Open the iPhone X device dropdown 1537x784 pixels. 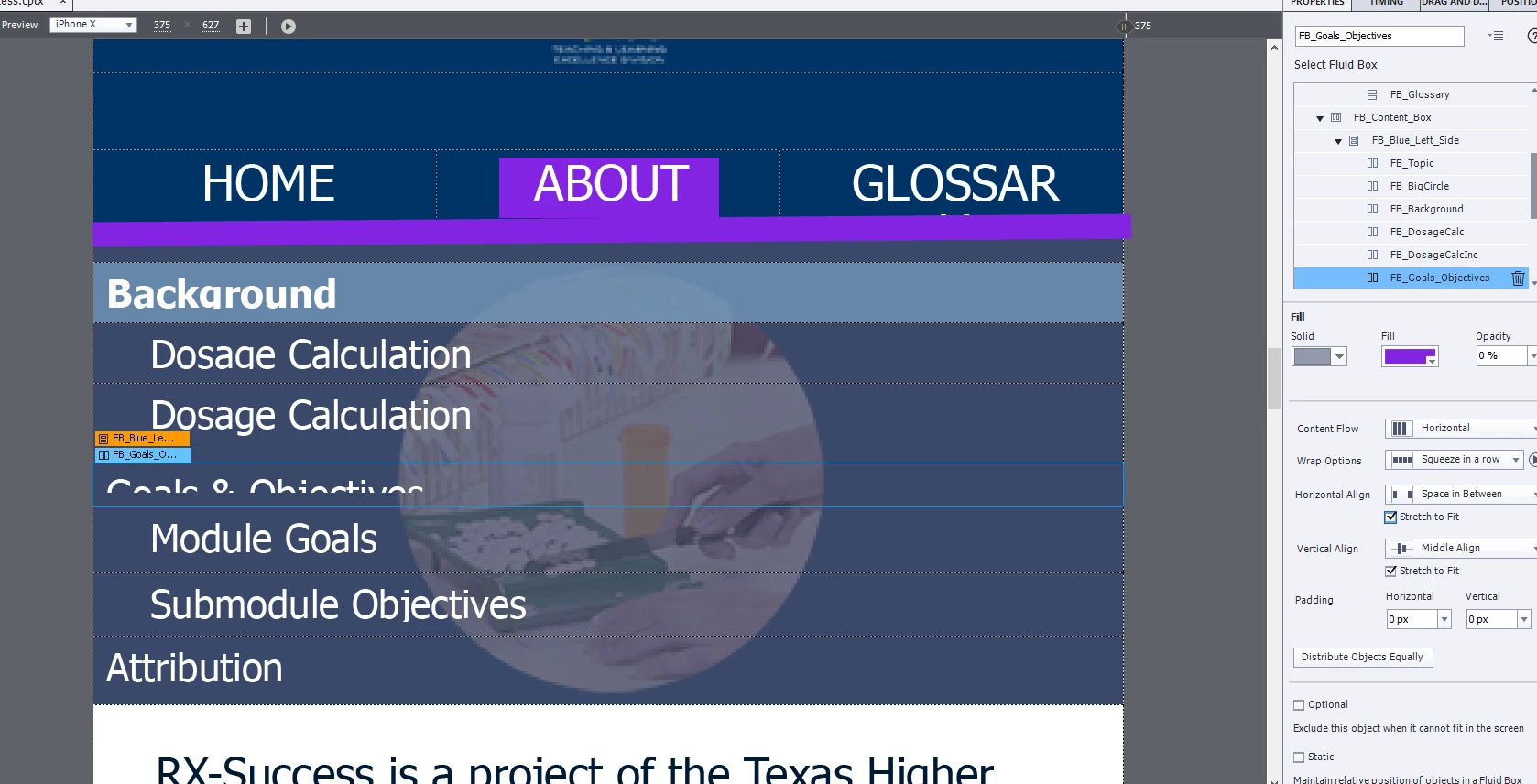click(x=93, y=25)
